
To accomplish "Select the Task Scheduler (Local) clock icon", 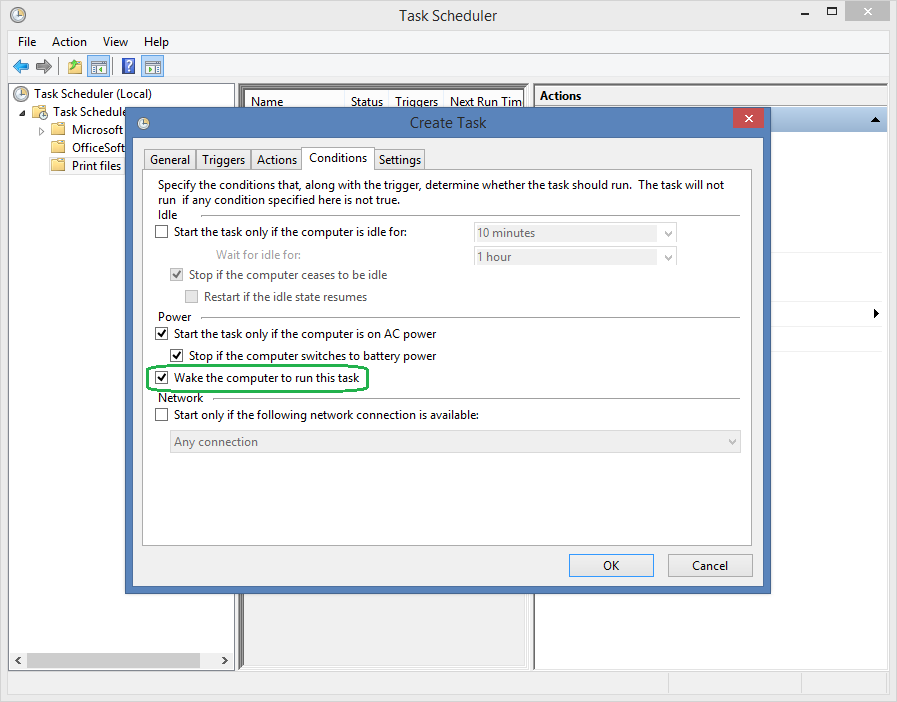I will [x=21, y=94].
